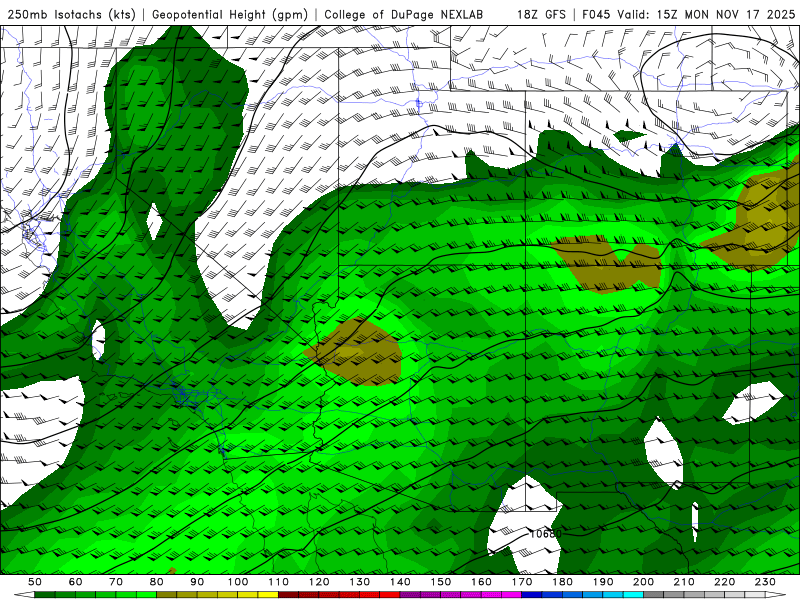Click the '180' value on the color scale
Viewport: 800px width, 600px height.
tap(562, 582)
